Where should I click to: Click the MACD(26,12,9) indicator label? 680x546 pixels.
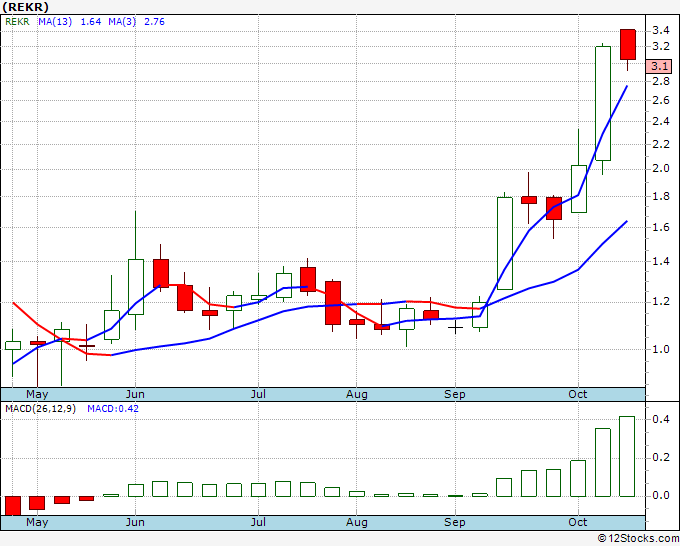(40, 409)
